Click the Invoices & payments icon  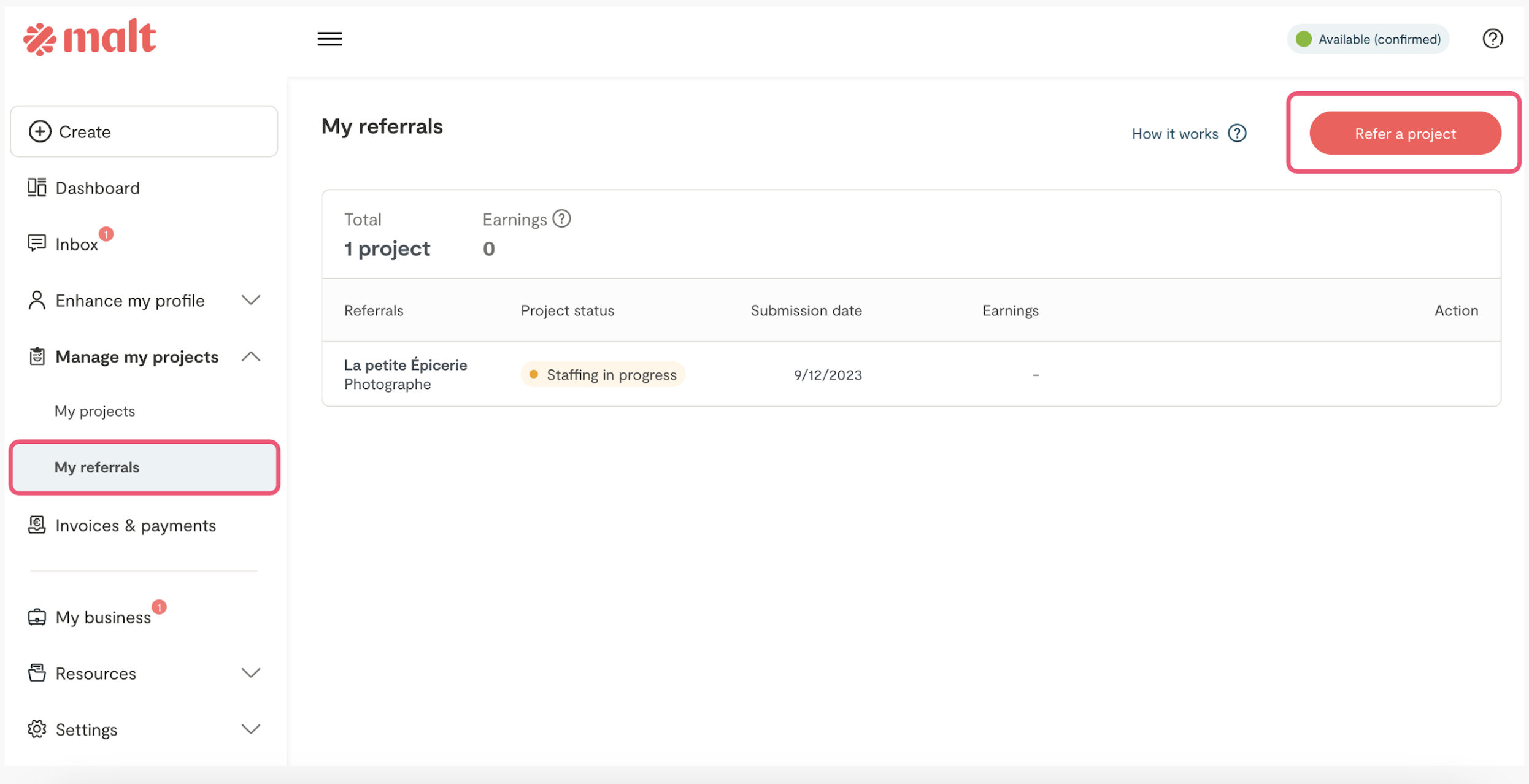[x=37, y=525]
